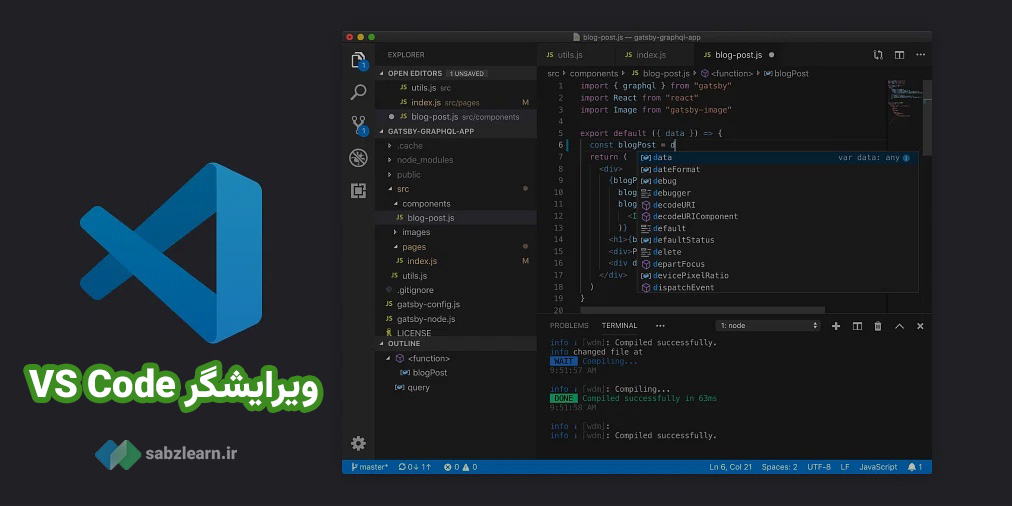The width and height of the screenshot is (1012, 506).
Task: Click the notifications bell in status bar
Action: pyautogui.click(x=915, y=467)
